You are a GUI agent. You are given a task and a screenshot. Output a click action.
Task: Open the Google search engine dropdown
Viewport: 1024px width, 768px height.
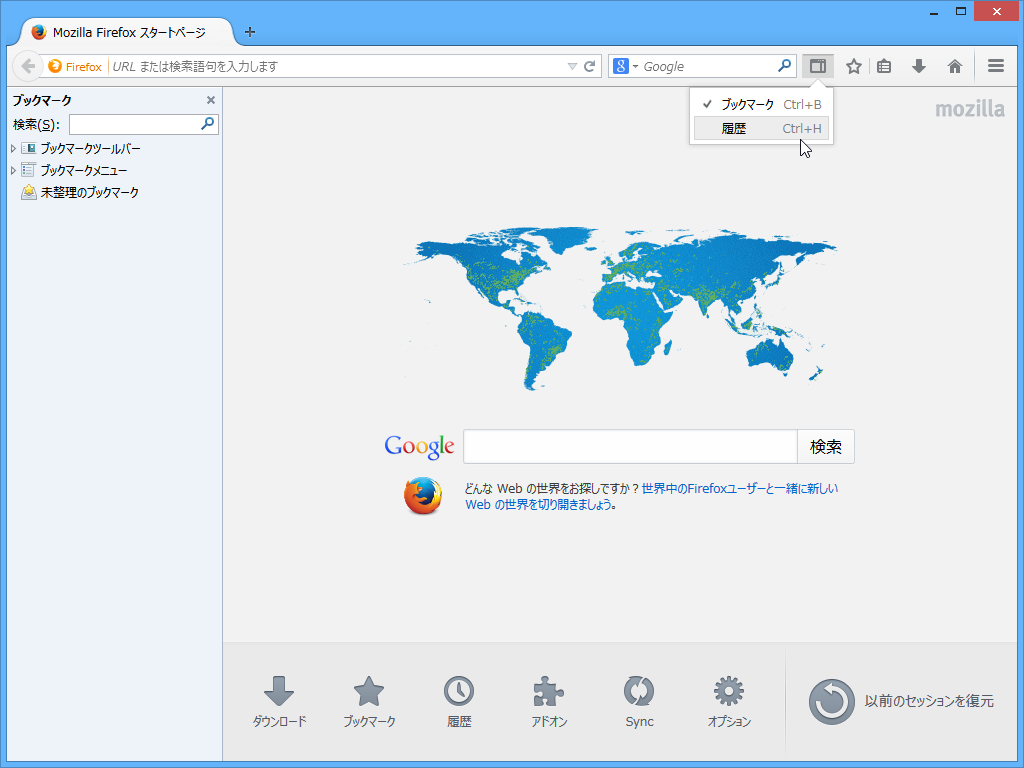click(x=631, y=65)
